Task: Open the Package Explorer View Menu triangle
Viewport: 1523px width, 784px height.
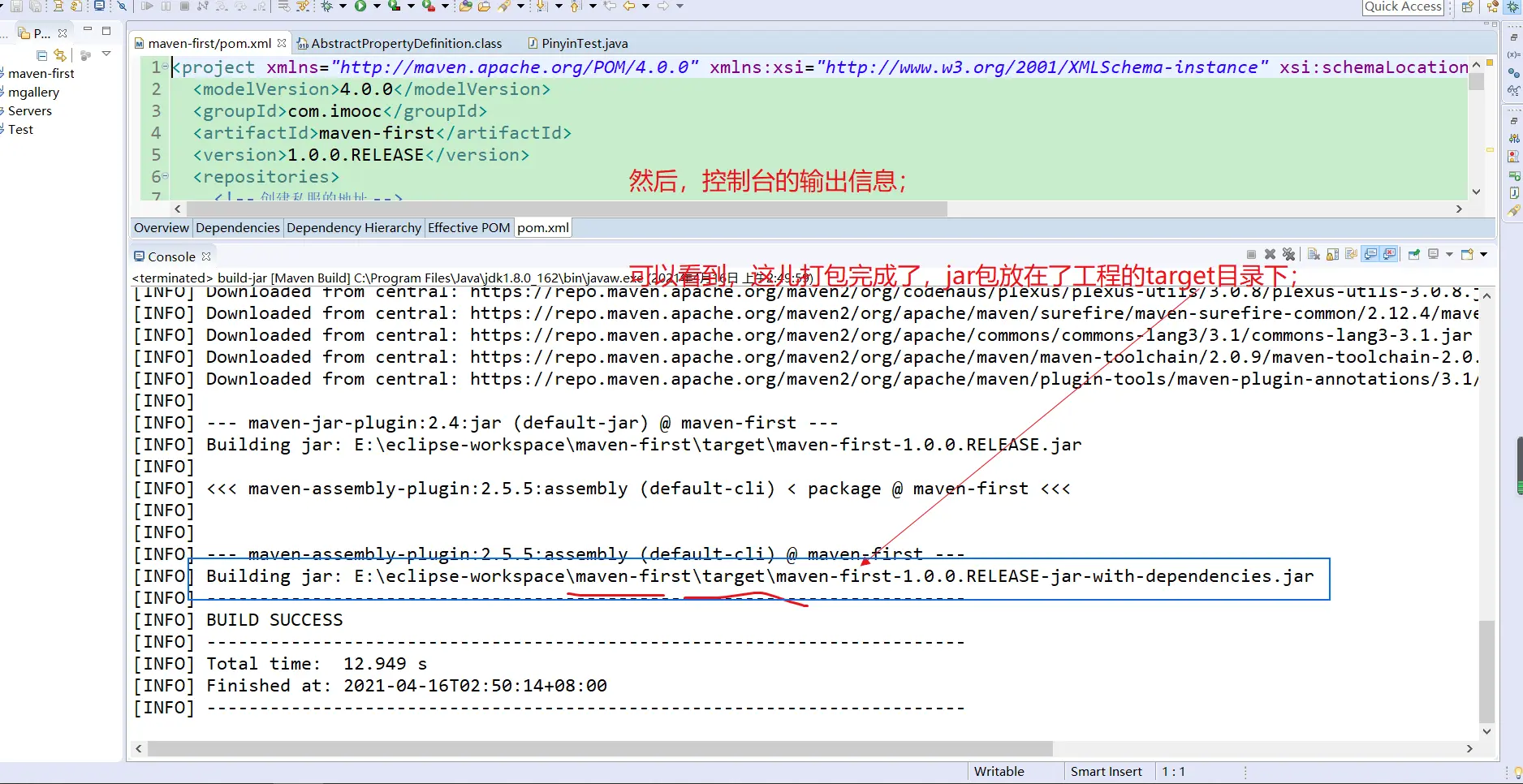Action: (106, 54)
